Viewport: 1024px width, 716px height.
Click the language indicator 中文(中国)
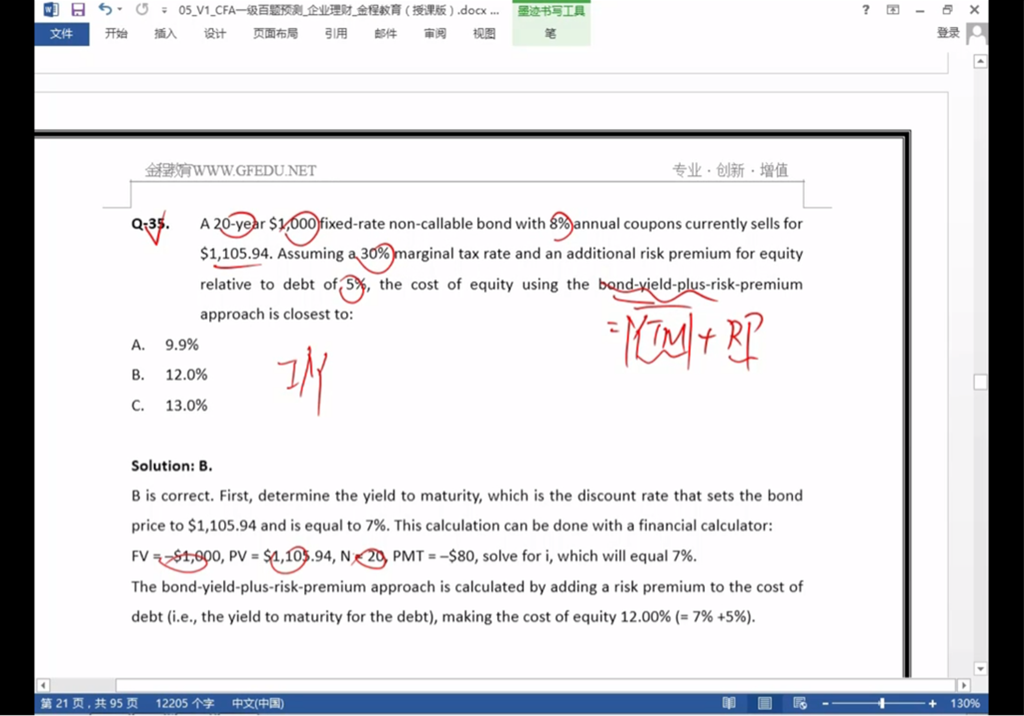(258, 704)
